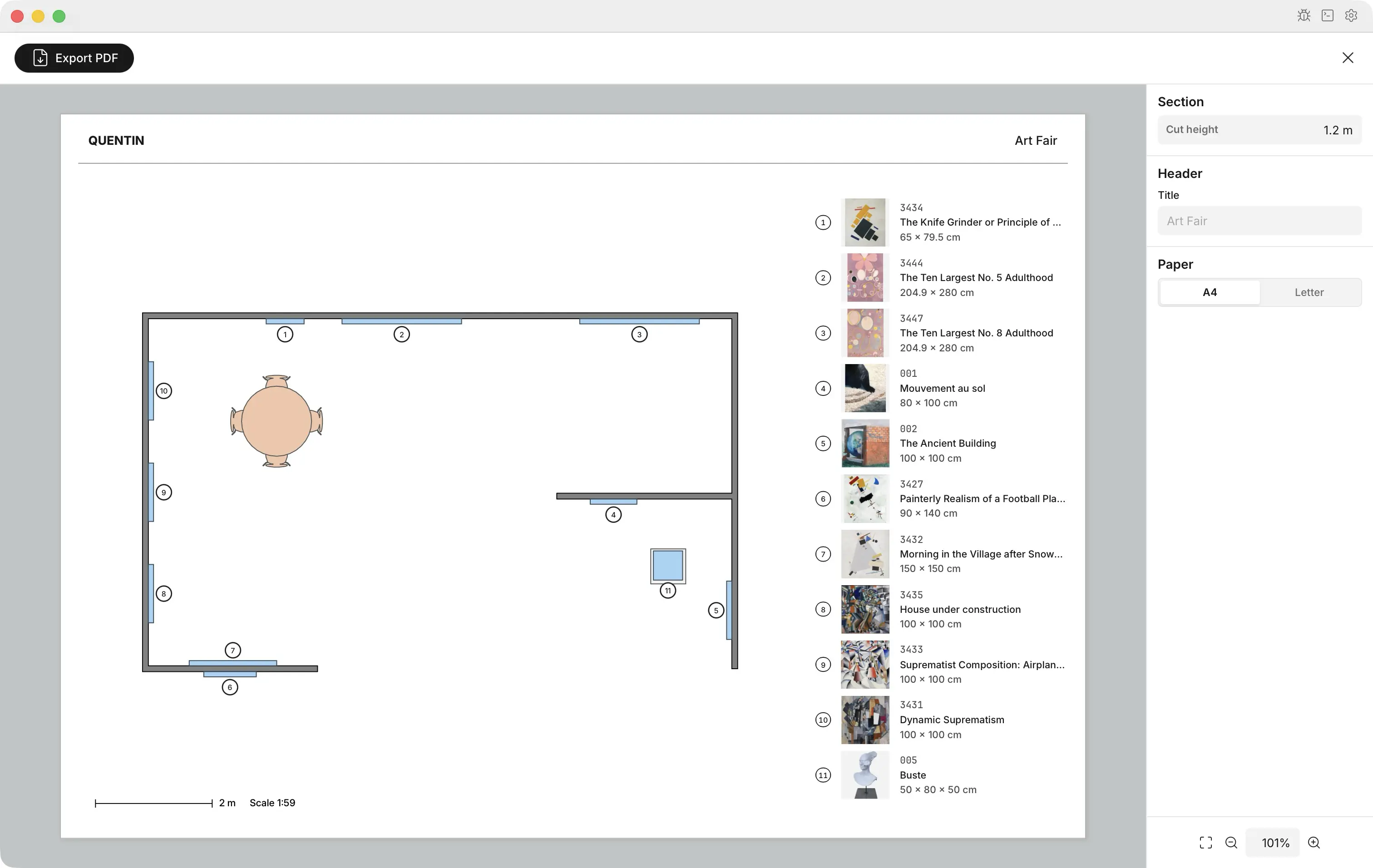Click 'Suprematist Composition: Airplan...' title

click(x=982, y=665)
